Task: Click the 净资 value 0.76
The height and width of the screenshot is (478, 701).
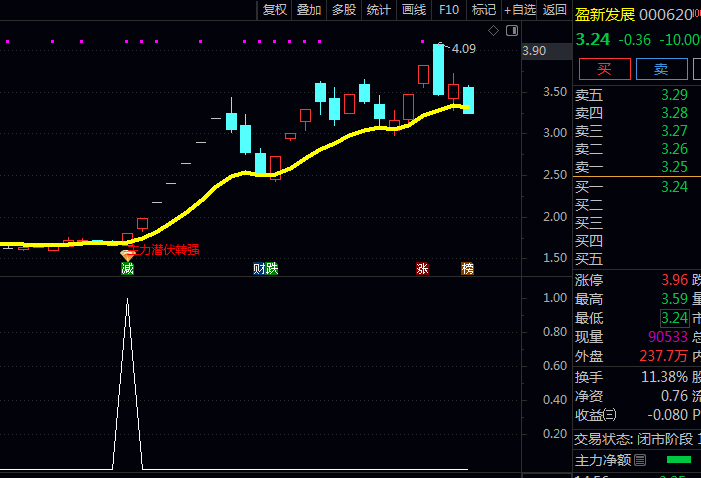Action: coord(674,396)
